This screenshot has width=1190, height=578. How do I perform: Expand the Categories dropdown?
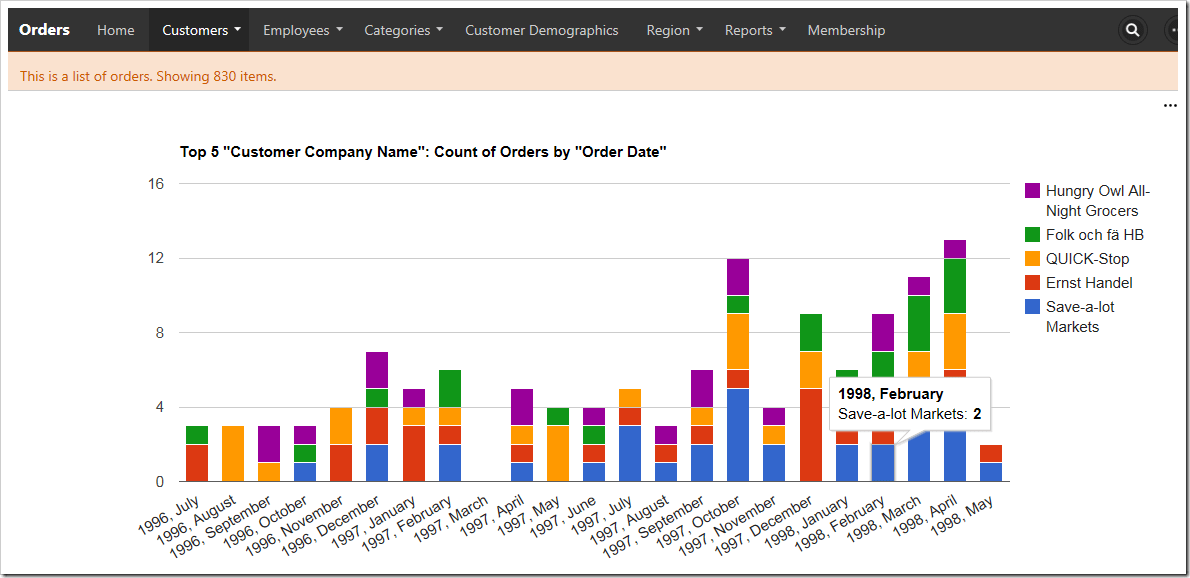coord(401,30)
